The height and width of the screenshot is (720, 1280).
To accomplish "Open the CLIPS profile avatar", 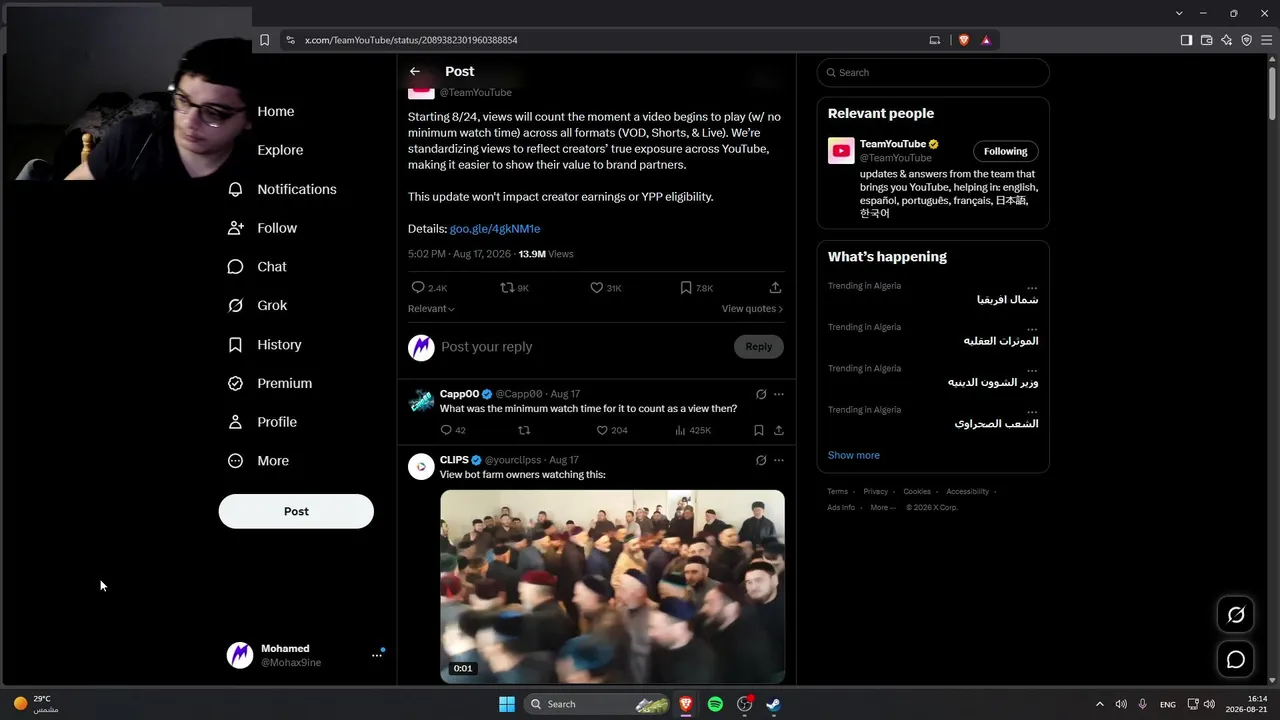I will point(421,467).
